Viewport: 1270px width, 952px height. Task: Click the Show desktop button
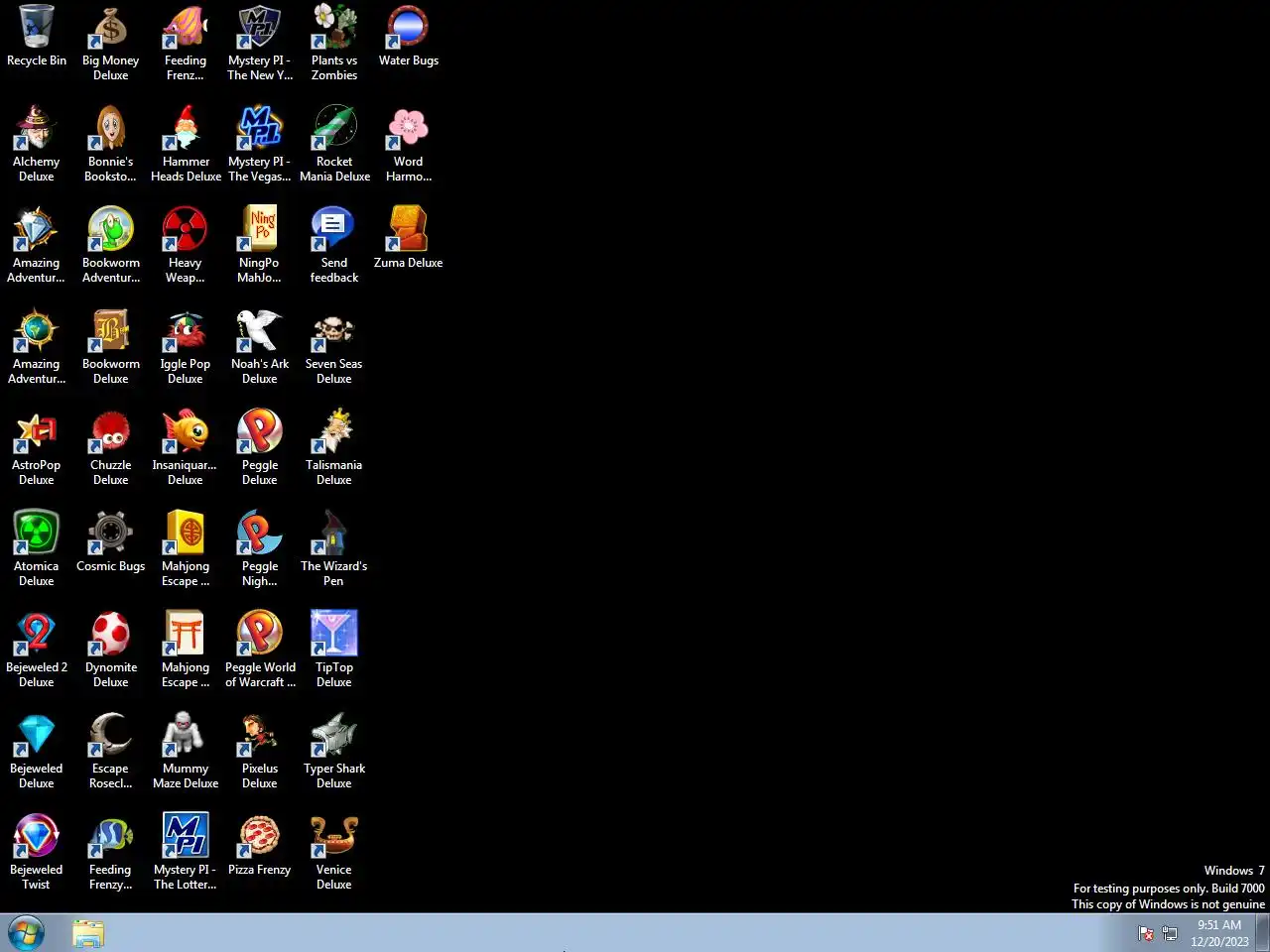[1263, 933]
